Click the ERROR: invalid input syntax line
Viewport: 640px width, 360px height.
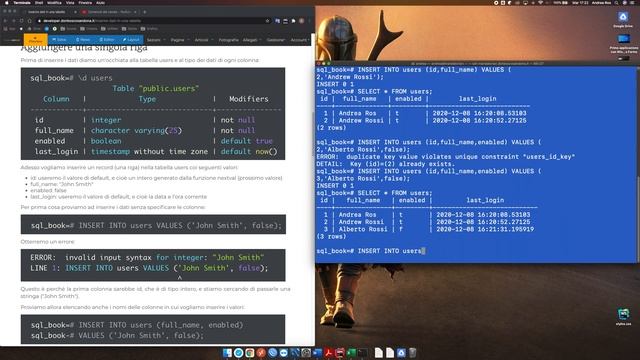click(147, 258)
